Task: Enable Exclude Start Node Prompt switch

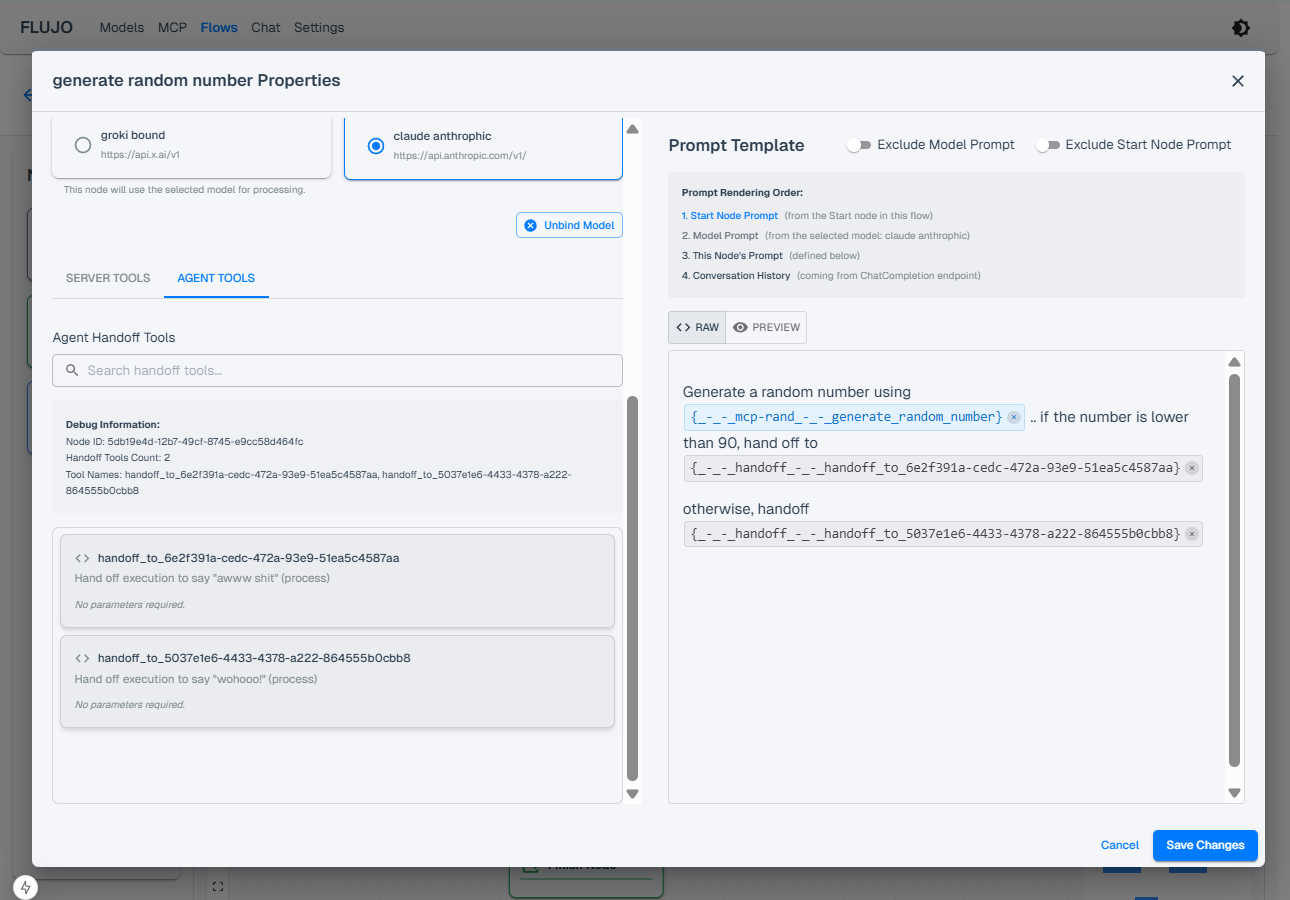Action: [x=1047, y=145]
